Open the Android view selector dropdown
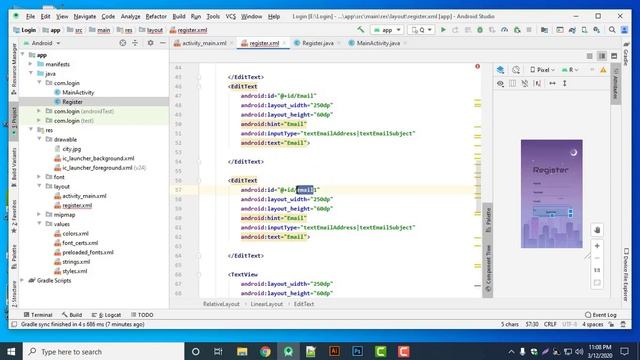Image resolution: width=640 pixels, height=360 pixels. [x=42, y=43]
